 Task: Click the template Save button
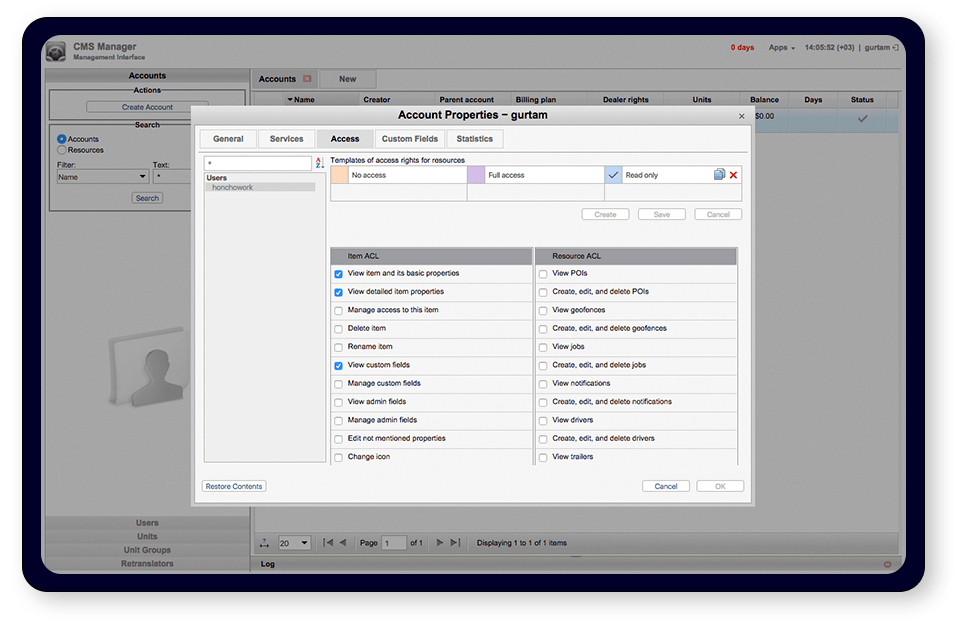pyautogui.click(x=662, y=214)
